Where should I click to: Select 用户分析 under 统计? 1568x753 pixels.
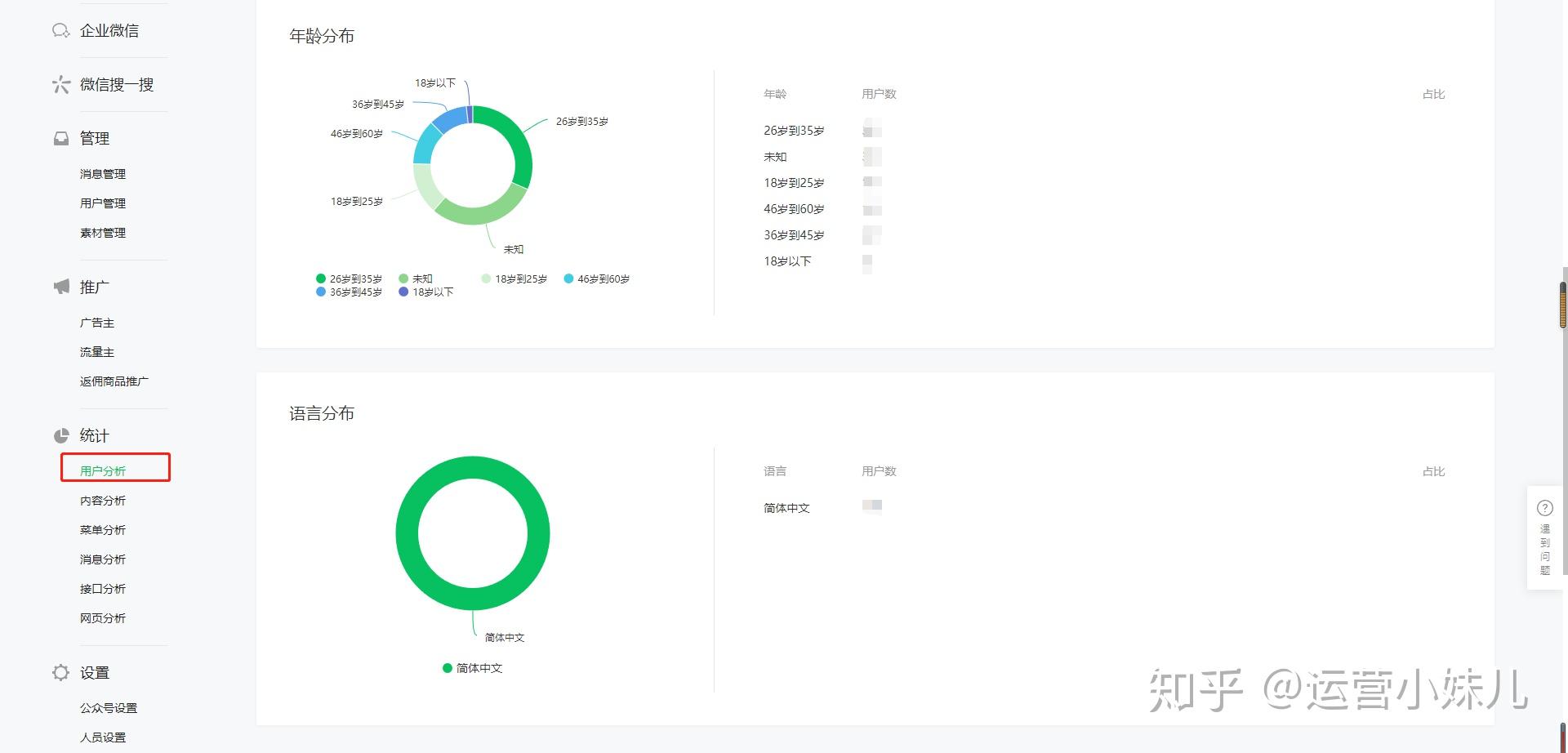pos(103,470)
